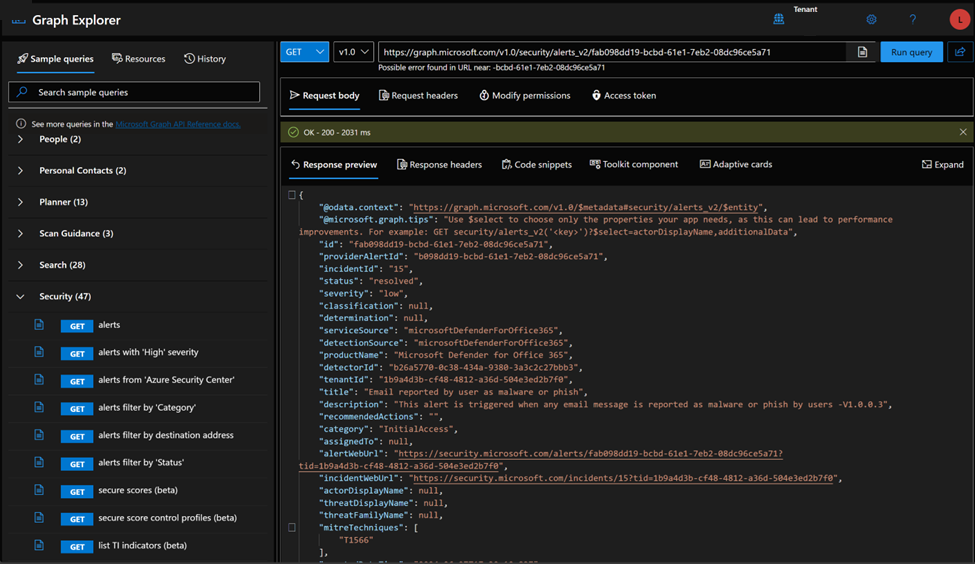The image size is (975, 564).
Task: Switch to the Response headers tab
Action: tap(439, 165)
